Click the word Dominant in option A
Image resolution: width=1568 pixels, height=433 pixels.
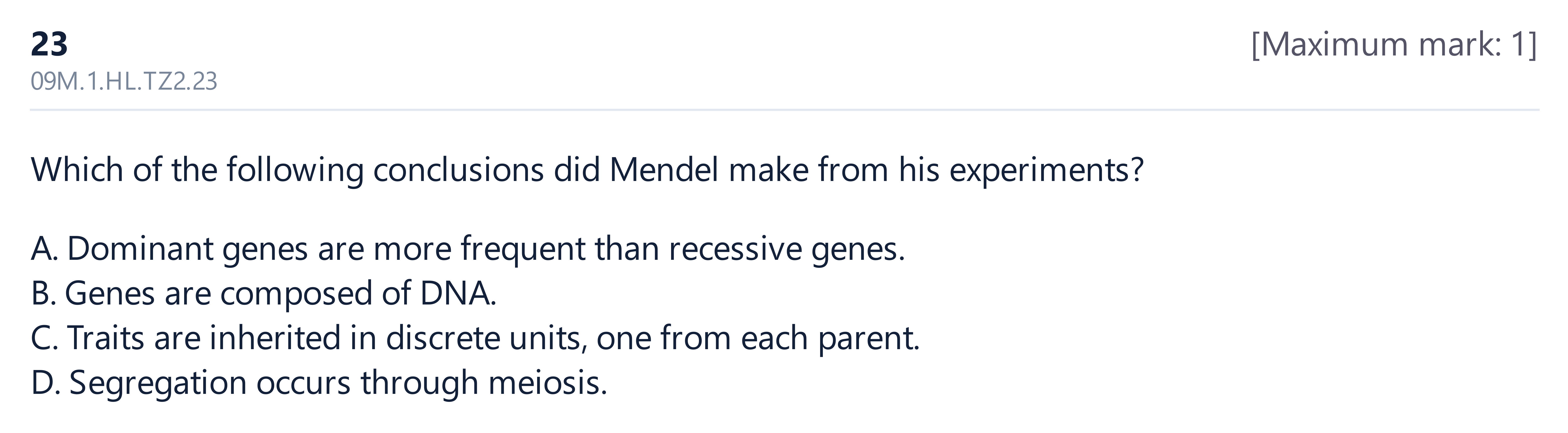pyautogui.click(x=140, y=249)
